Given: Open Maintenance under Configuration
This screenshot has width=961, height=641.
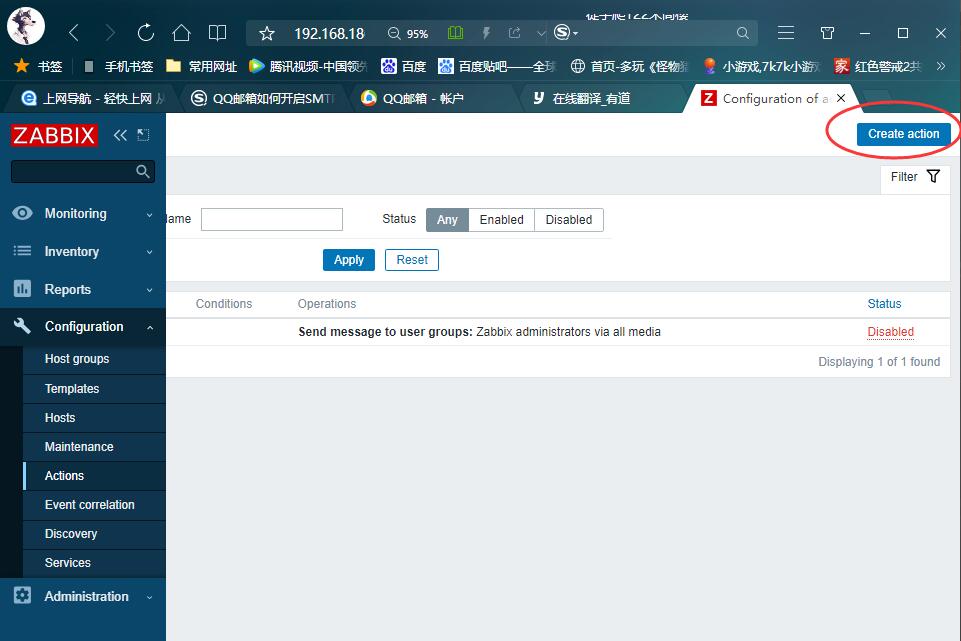Looking at the screenshot, I should 94,447.
